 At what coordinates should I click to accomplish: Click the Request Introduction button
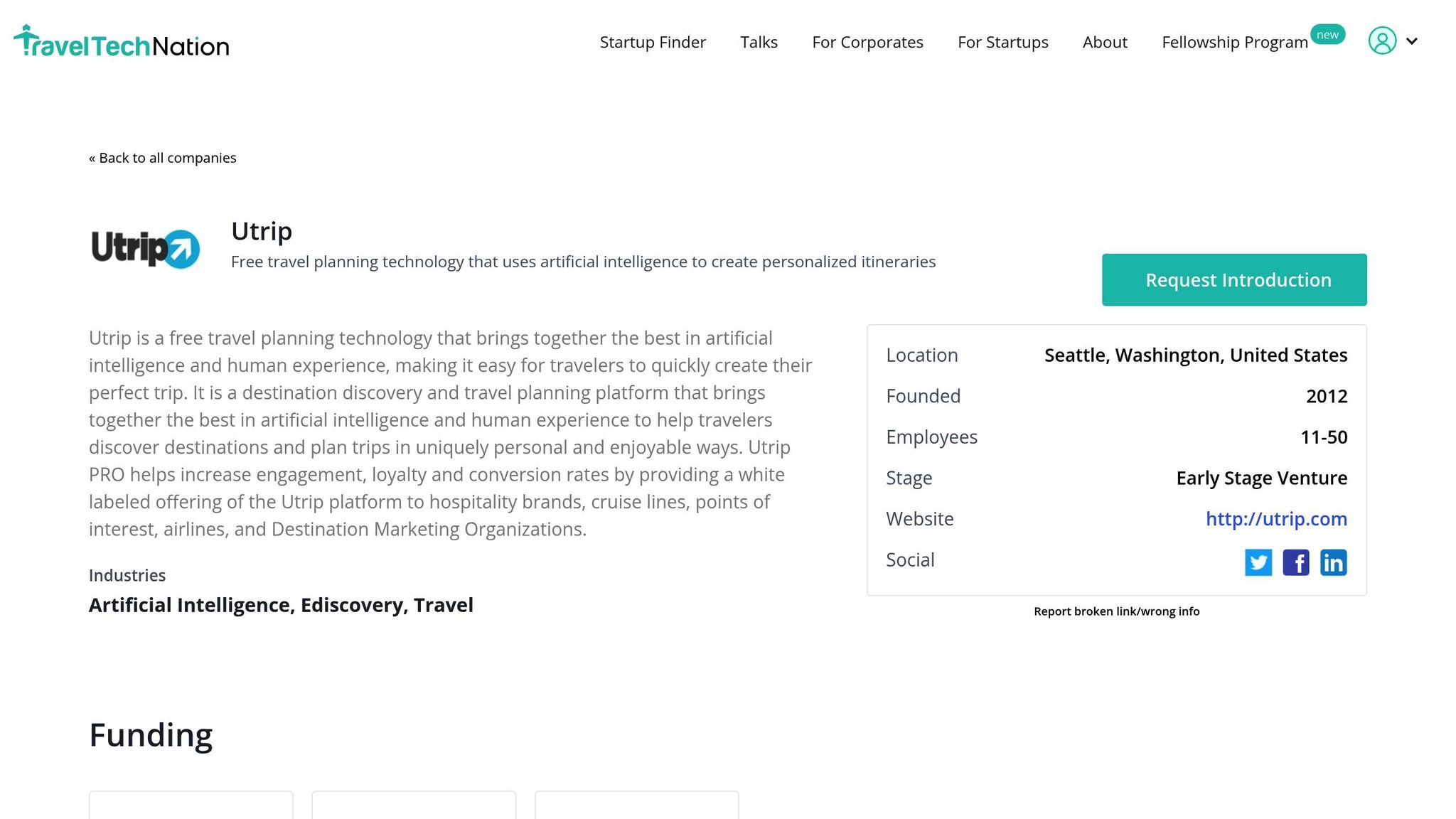click(x=1234, y=280)
